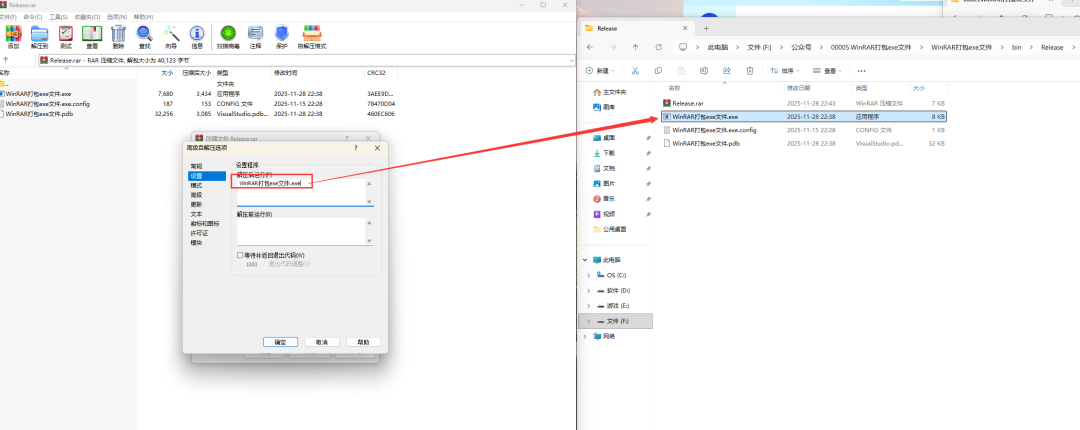Open the three-dots more menu in Explorer
This screenshot has height=430, width=1080.
click(862, 70)
